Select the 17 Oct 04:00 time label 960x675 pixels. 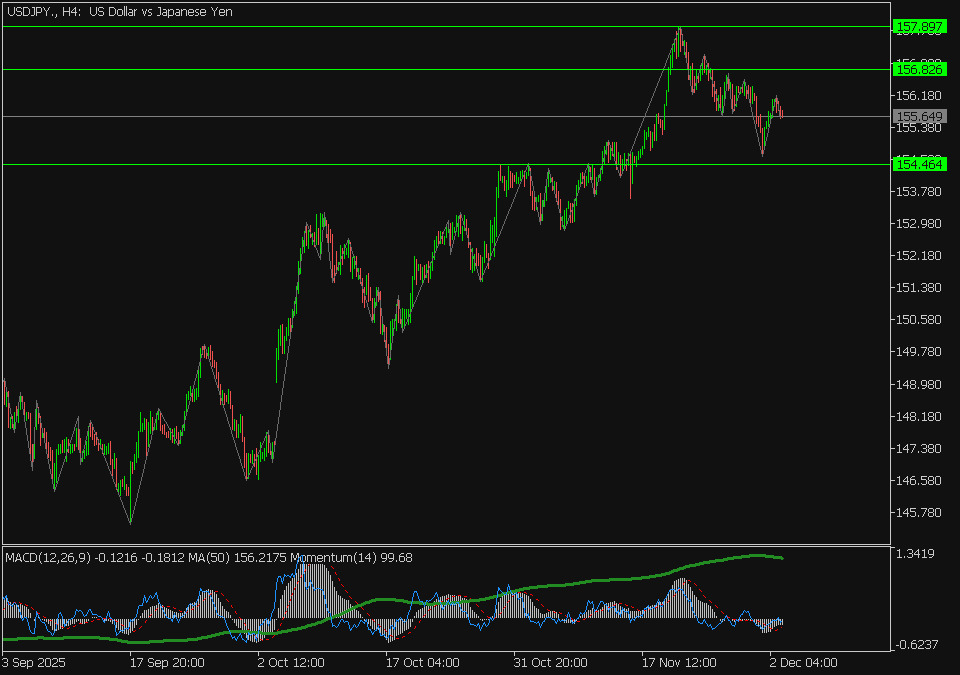click(x=423, y=662)
